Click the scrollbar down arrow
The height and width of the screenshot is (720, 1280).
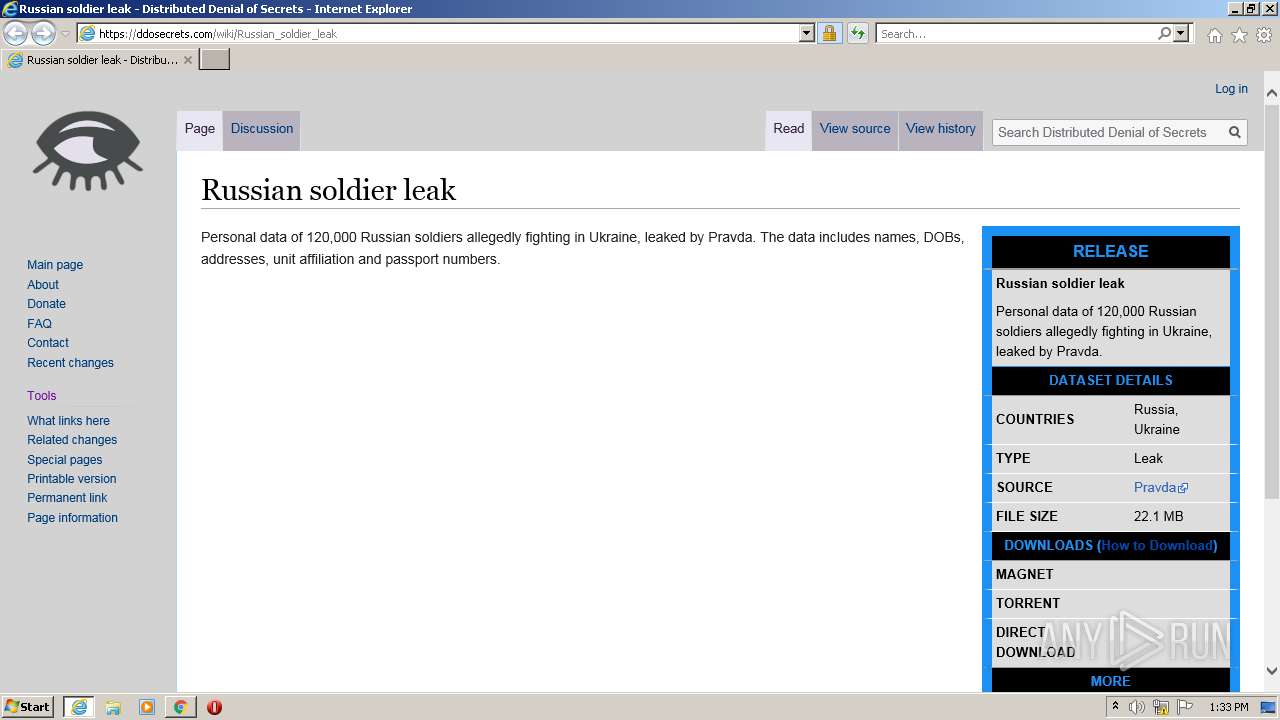pos(1272,671)
